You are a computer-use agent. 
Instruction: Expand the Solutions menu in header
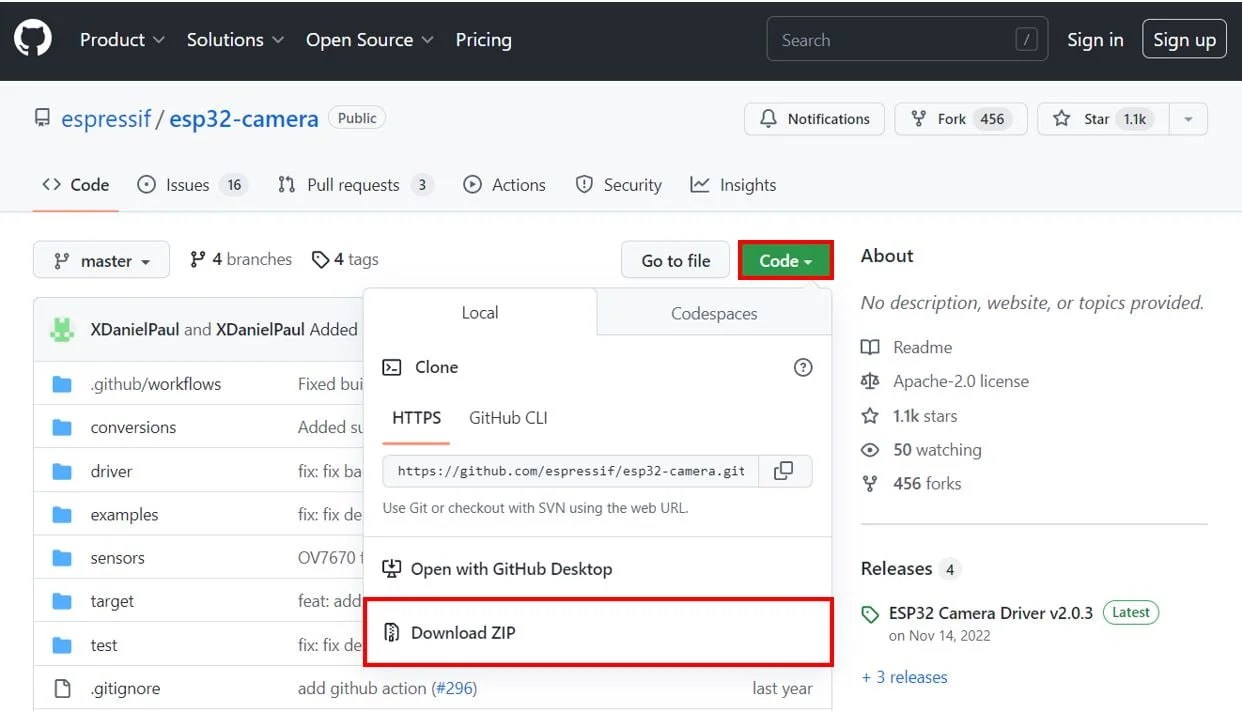point(235,40)
